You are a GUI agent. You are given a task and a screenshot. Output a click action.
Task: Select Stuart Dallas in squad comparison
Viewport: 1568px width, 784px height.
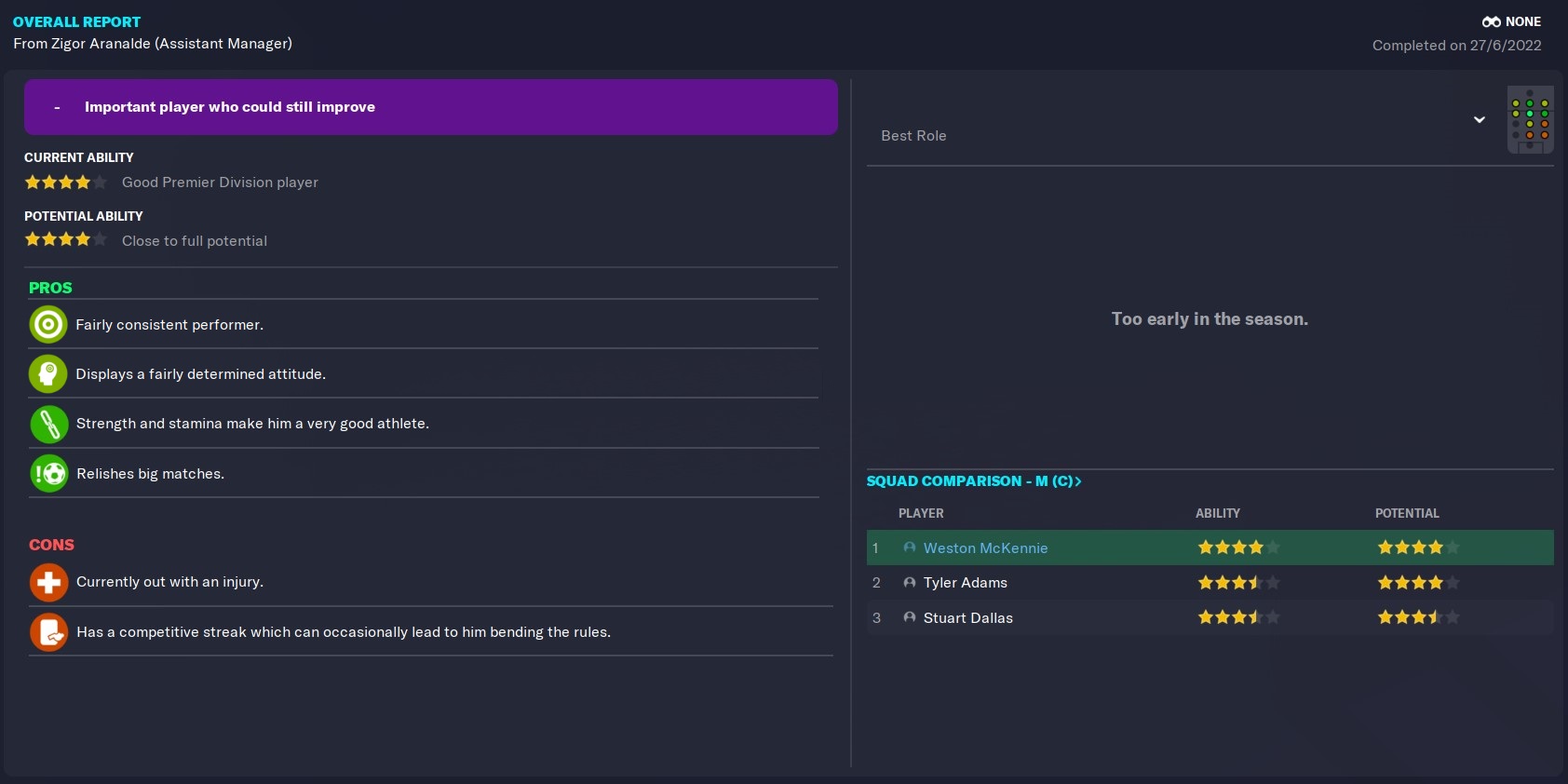click(x=967, y=618)
